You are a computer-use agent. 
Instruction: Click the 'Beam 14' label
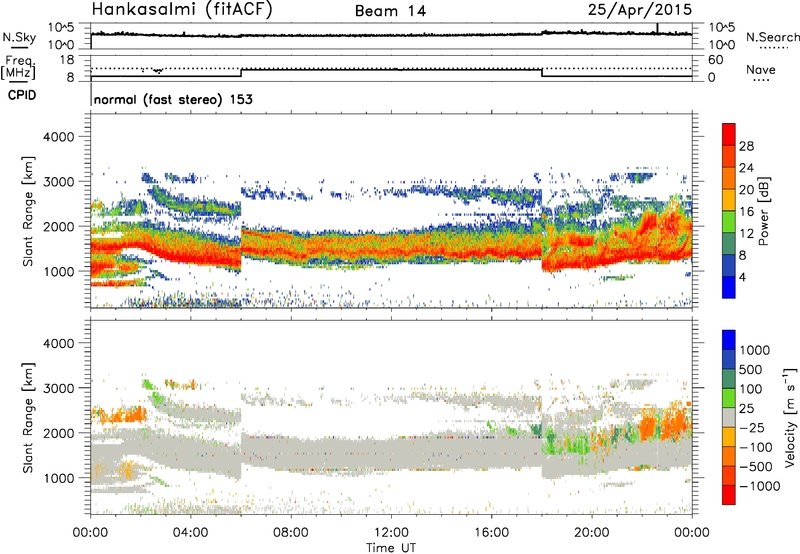pos(390,11)
